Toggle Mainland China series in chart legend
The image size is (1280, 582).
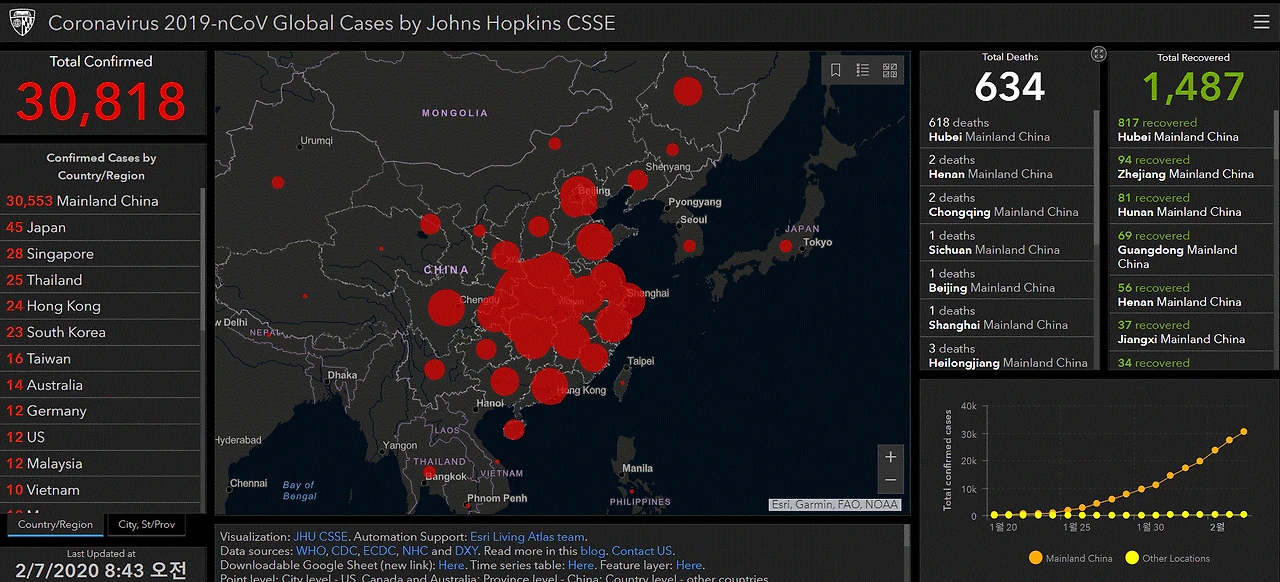[1070, 558]
